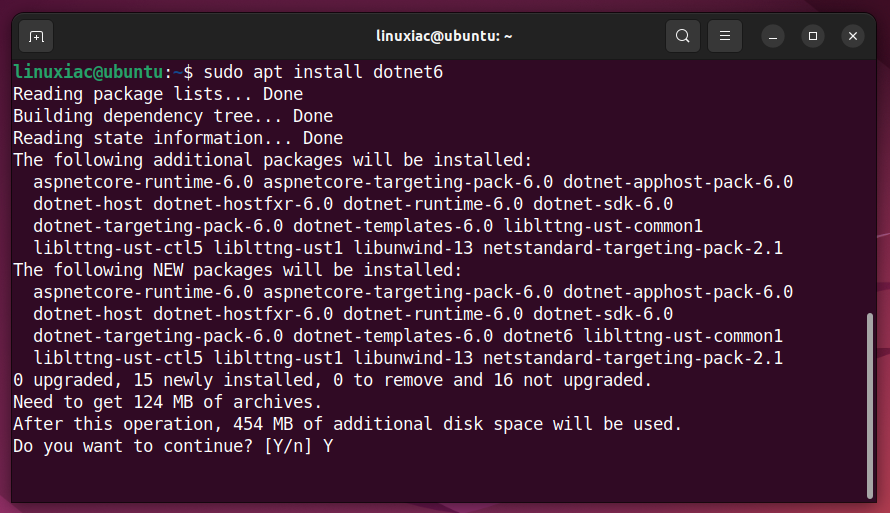The width and height of the screenshot is (890, 513).
Task: Close the terminal window
Action: pos(853,36)
